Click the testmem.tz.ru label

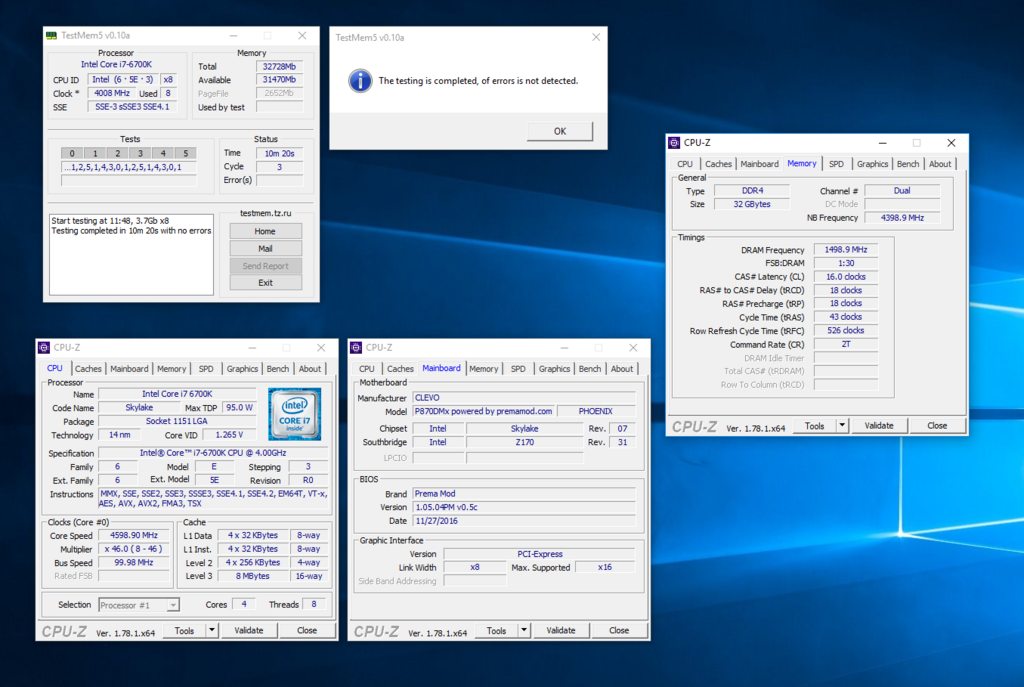tap(266, 214)
